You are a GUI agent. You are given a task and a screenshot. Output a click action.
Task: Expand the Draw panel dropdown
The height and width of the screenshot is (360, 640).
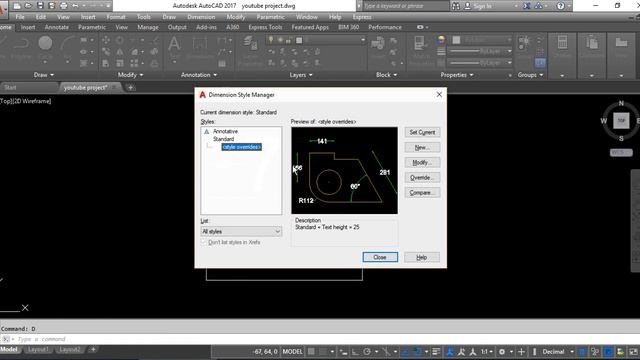(x=44, y=75)
